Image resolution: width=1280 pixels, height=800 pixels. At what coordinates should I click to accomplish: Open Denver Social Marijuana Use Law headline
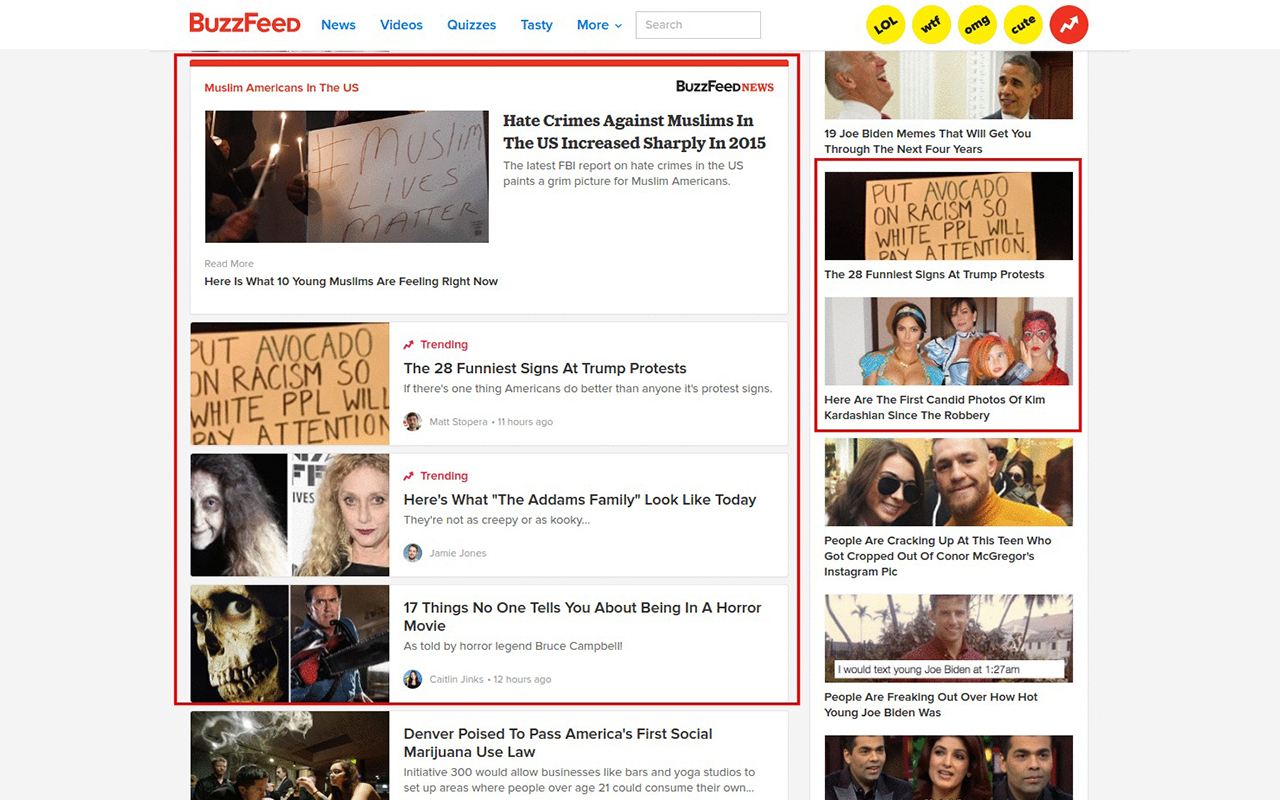click(x=558, y=743)
